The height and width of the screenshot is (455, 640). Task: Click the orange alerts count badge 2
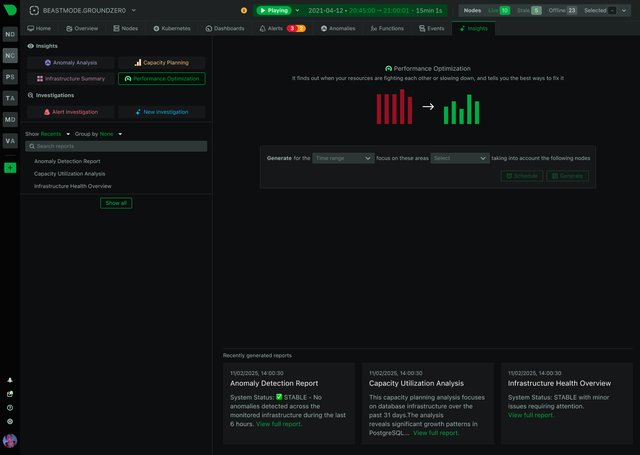coord(301,29)
